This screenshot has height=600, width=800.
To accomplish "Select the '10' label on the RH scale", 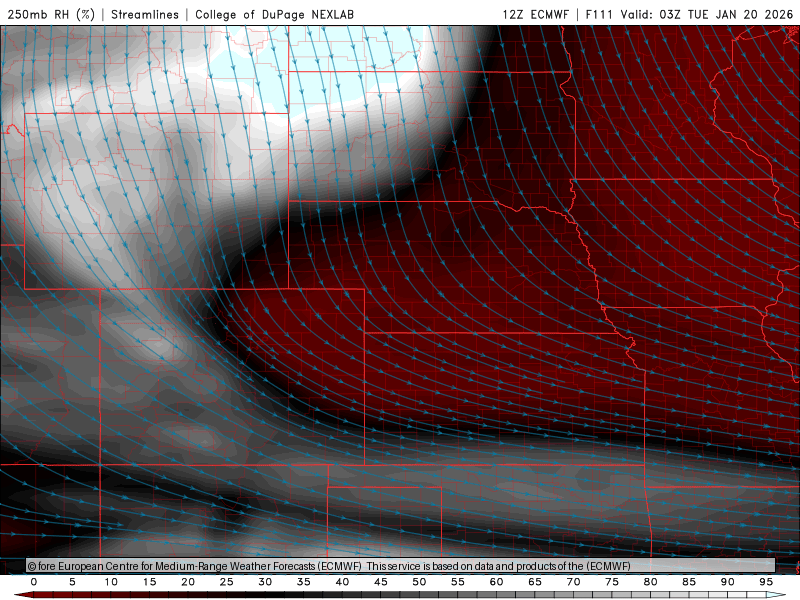I will [x=111, y=582].
